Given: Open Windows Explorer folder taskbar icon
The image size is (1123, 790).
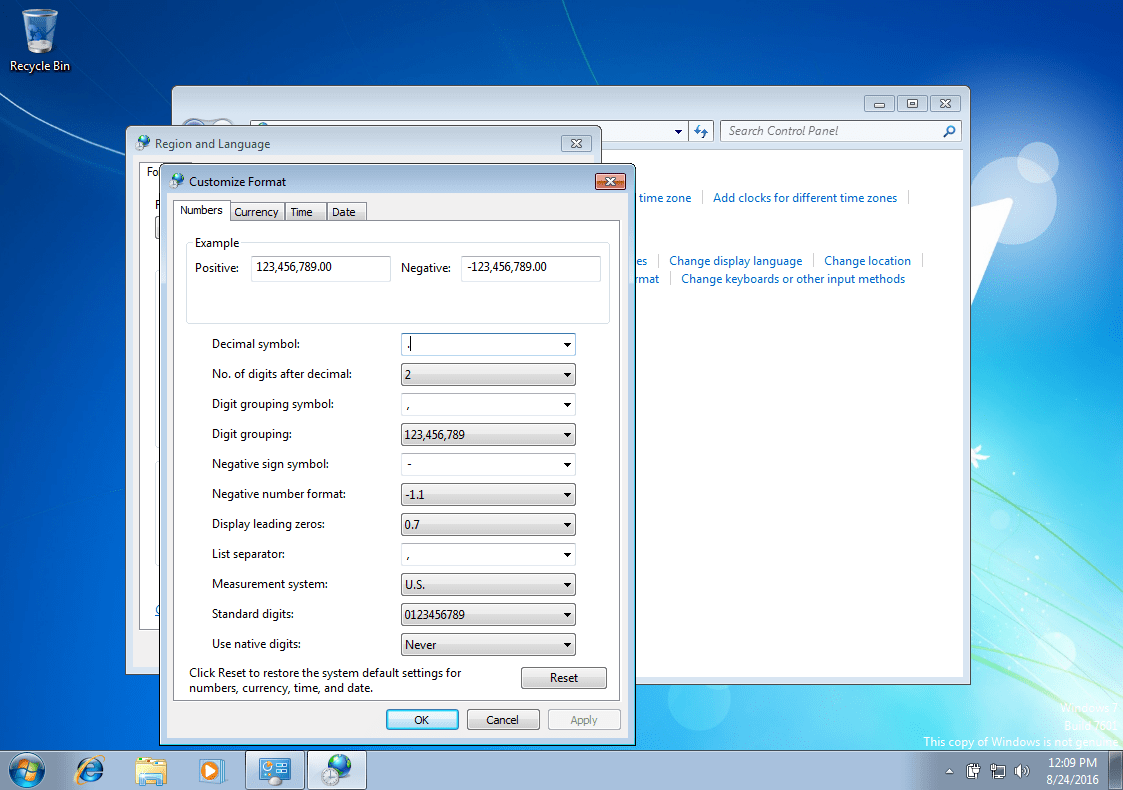Looking at the screenshot, I should [150, 771].
